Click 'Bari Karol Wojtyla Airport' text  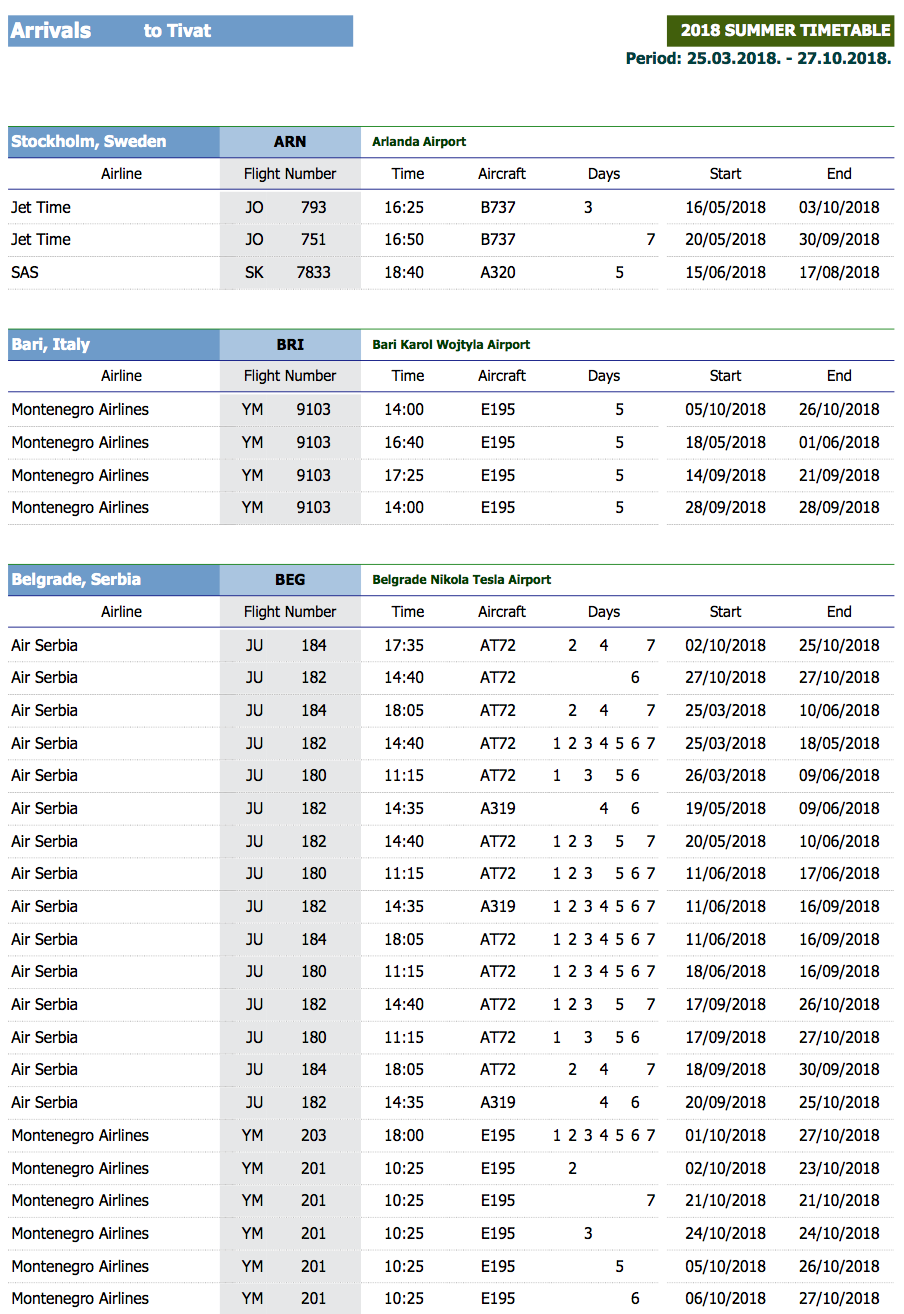click(x=451, y=345)
